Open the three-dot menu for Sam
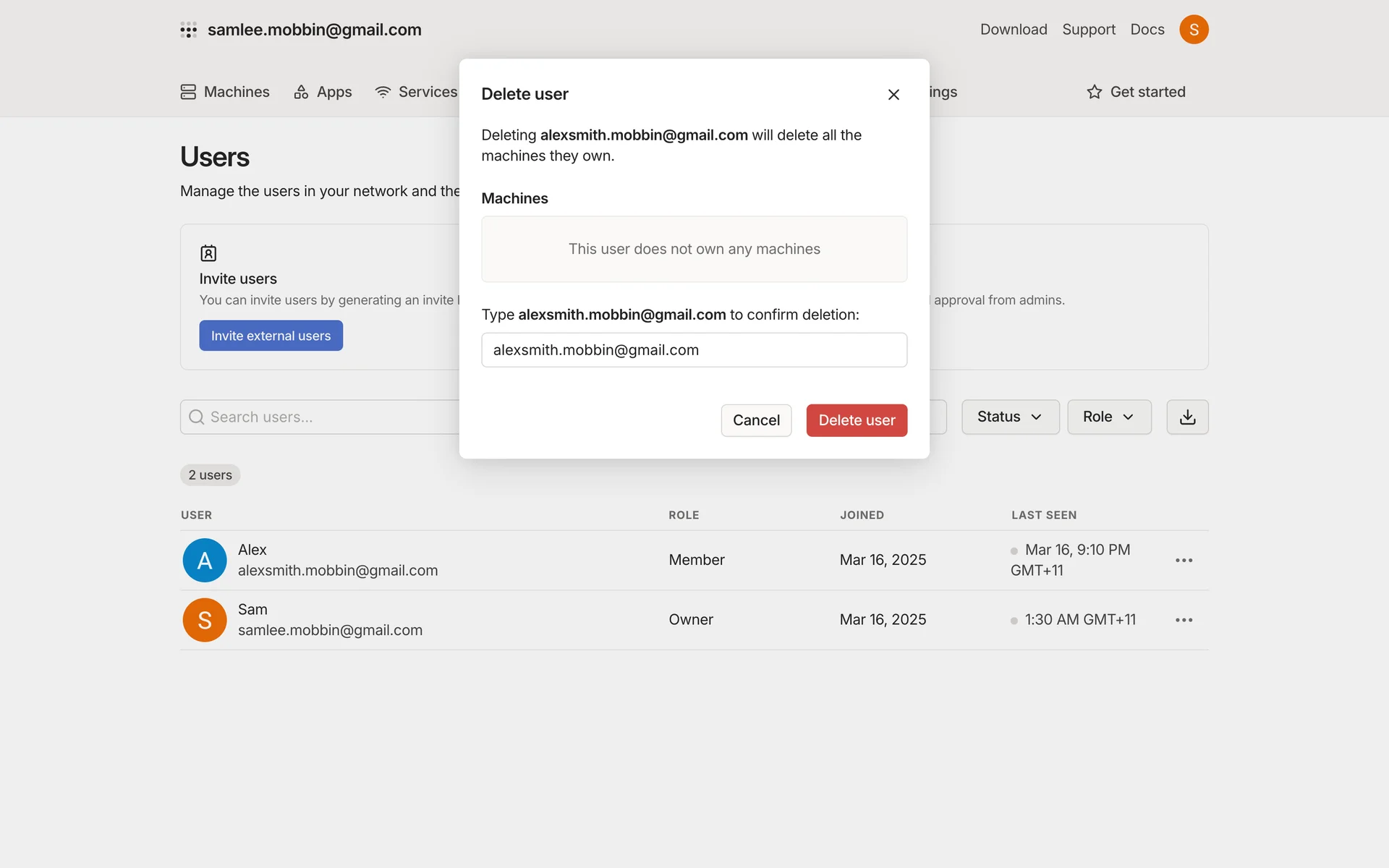 (x=1184, y=620)
